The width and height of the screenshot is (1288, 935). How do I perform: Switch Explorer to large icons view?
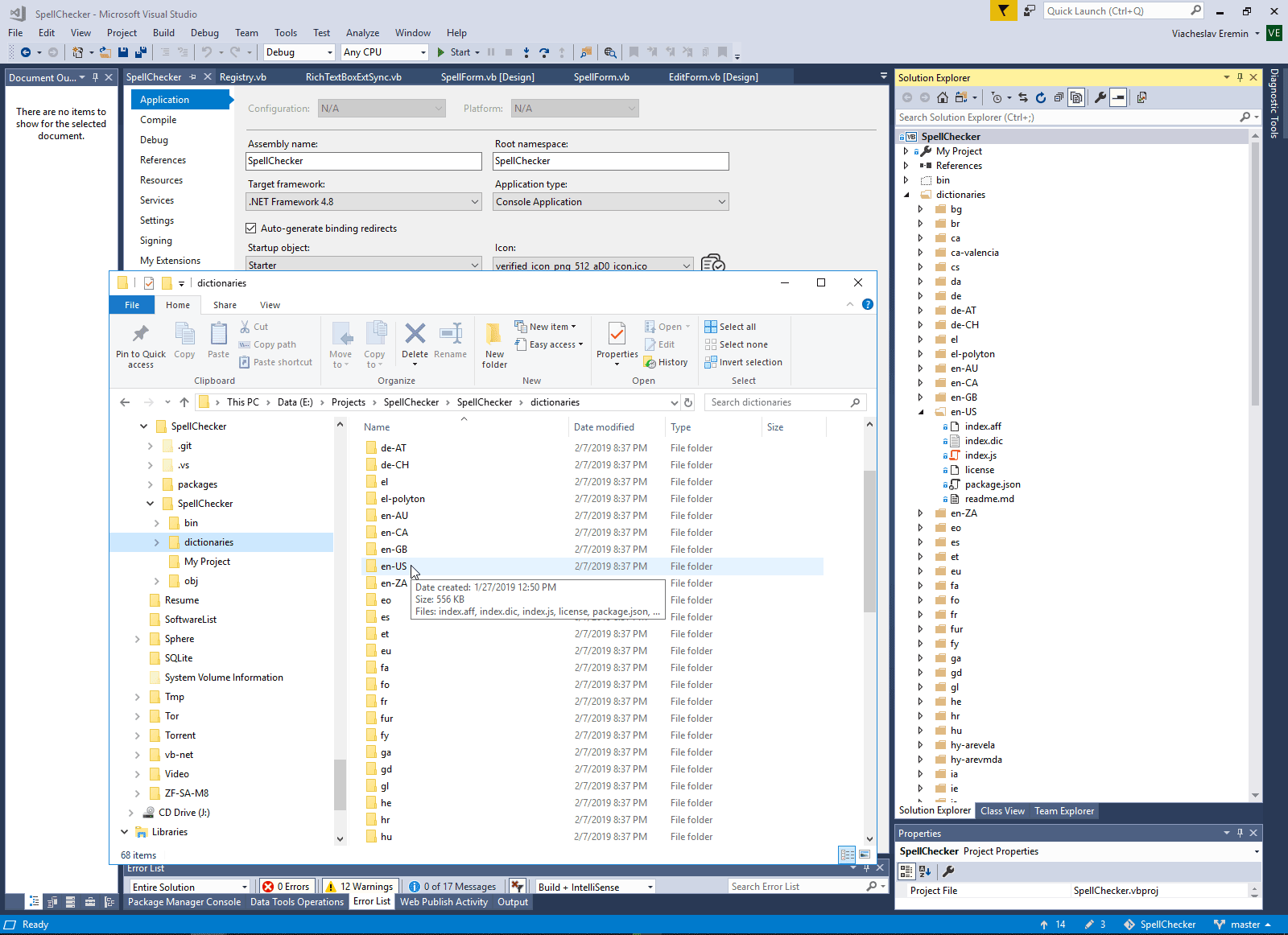point(865,855)
